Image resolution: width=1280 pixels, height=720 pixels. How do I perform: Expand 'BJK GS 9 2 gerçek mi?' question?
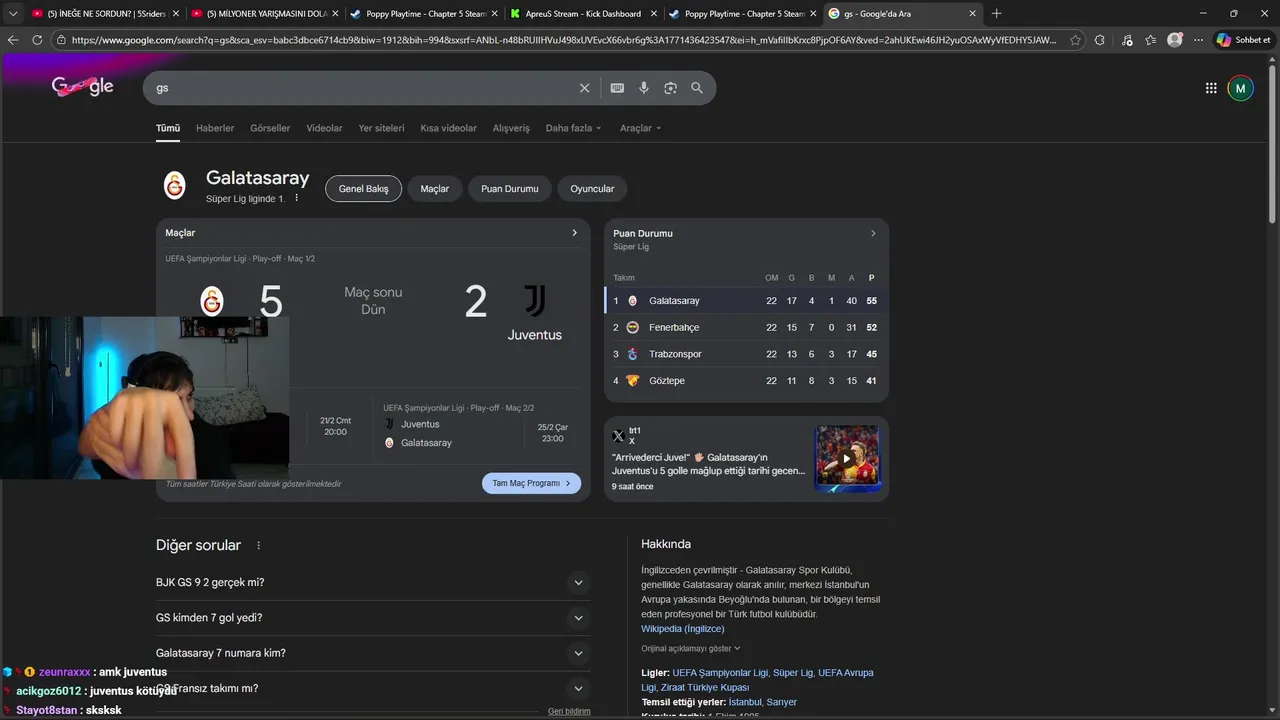coord(373,582)
